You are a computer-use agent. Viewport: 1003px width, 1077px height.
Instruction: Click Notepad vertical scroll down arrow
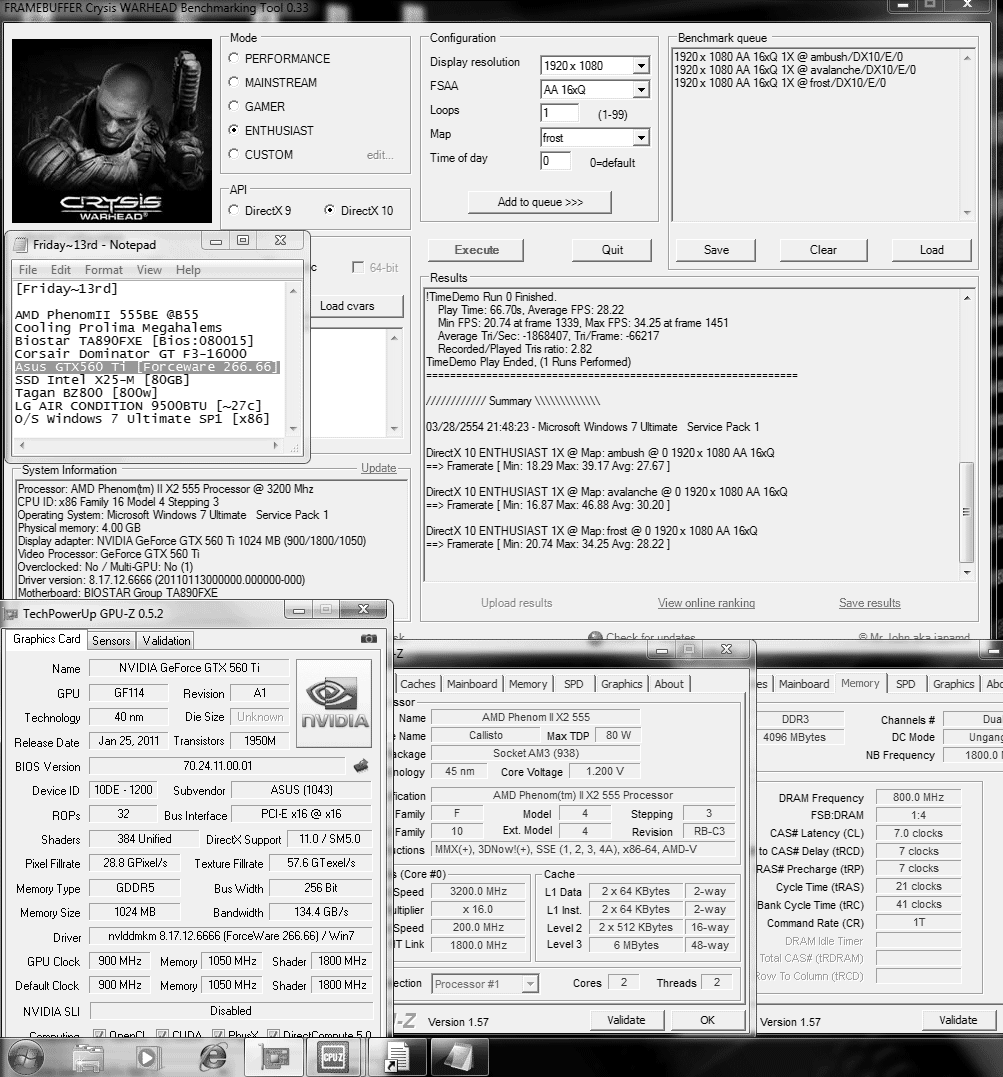coord(293,428)
